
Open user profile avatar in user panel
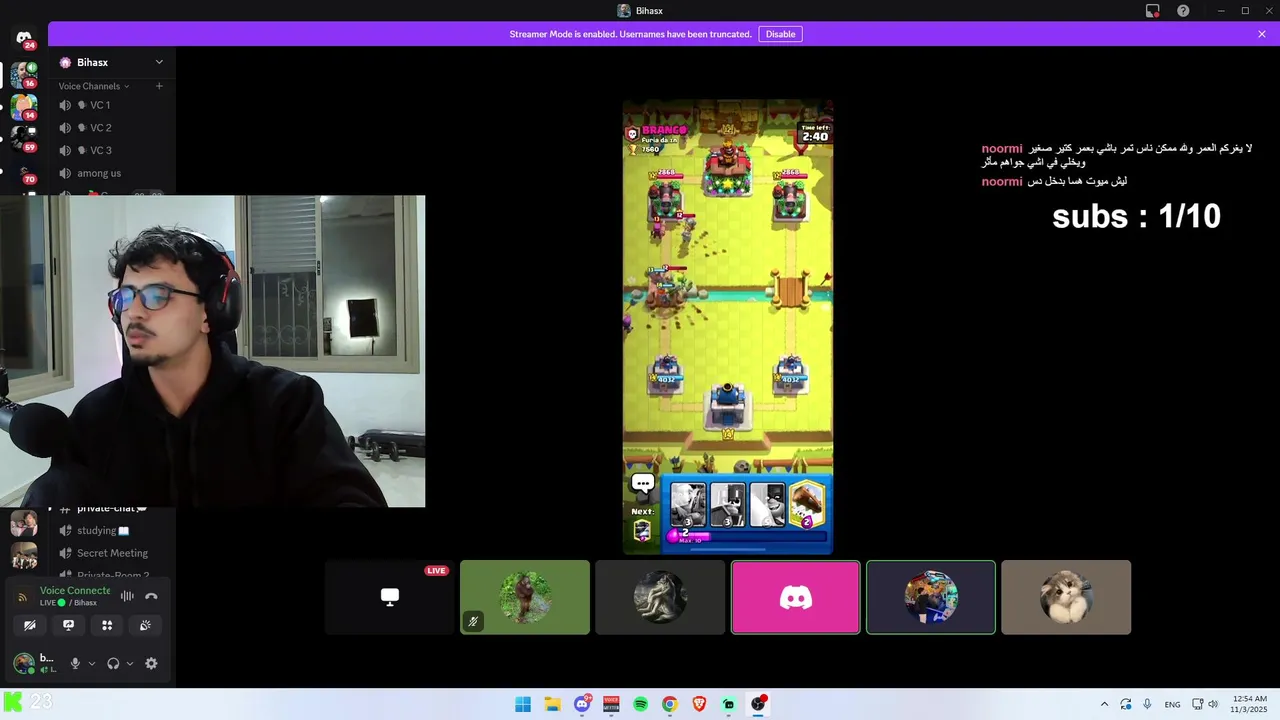23,663
